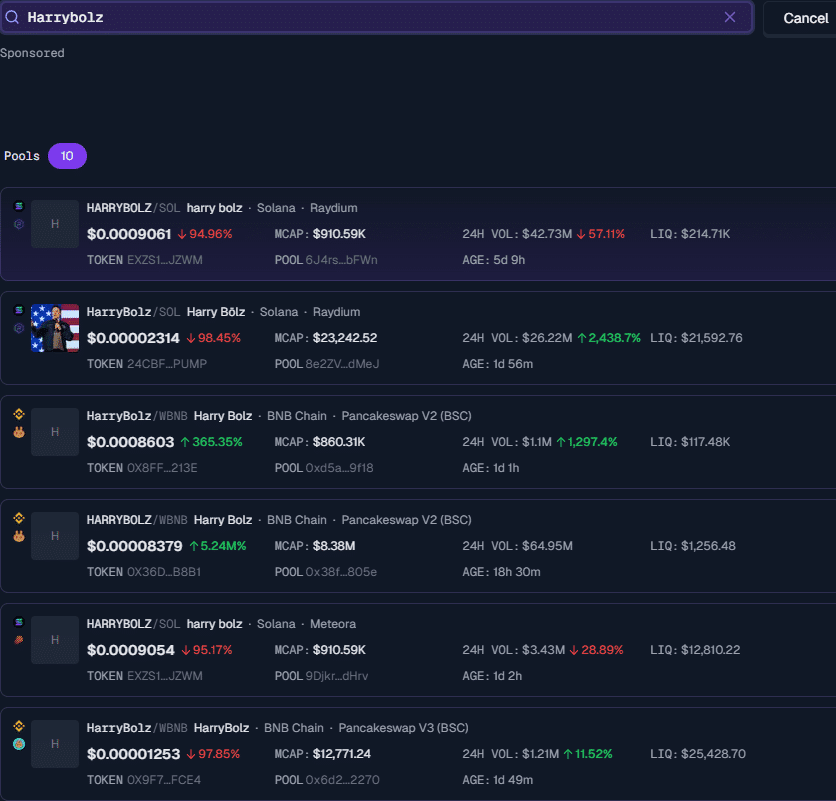Viewport: 836px width, 801px height.
Task: Select the Solana chain icon on the first pool
Action: [18, 207]
